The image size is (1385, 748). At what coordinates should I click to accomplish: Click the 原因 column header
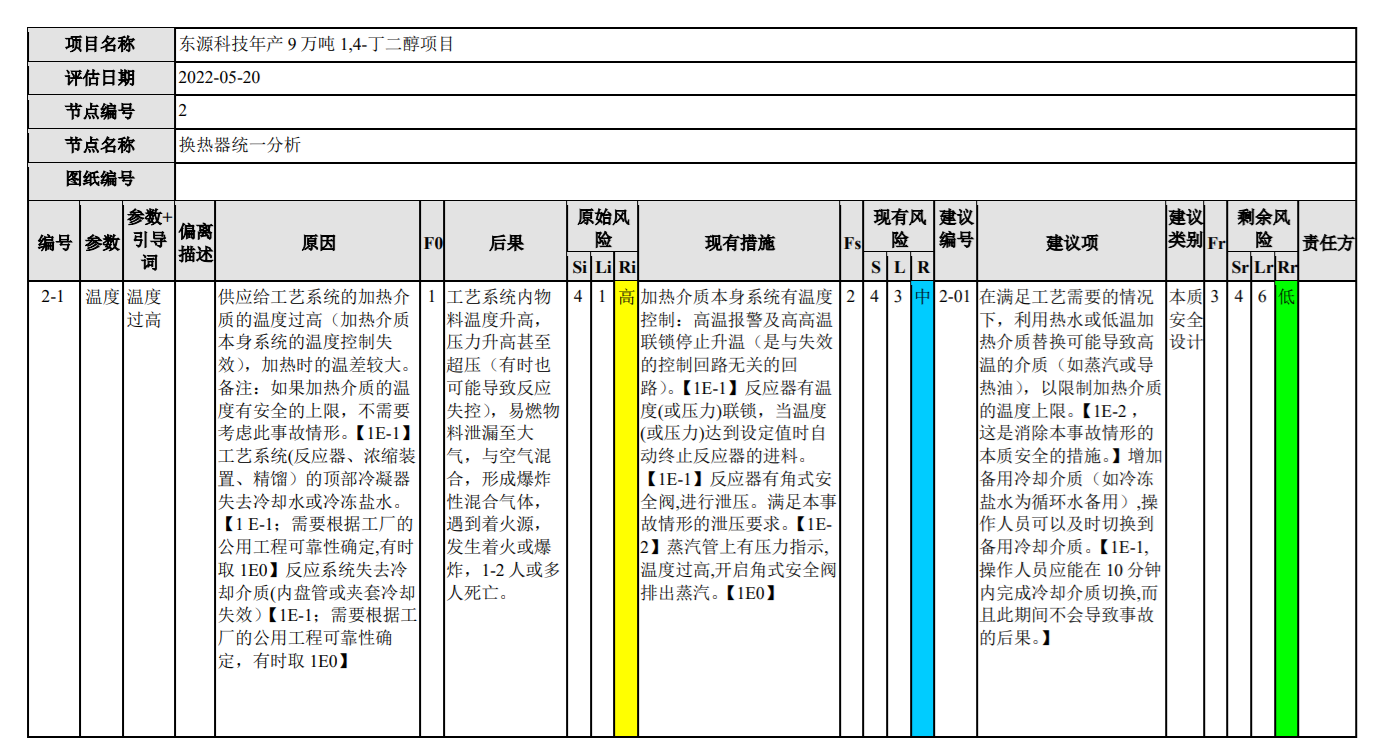tap(318, 241)
